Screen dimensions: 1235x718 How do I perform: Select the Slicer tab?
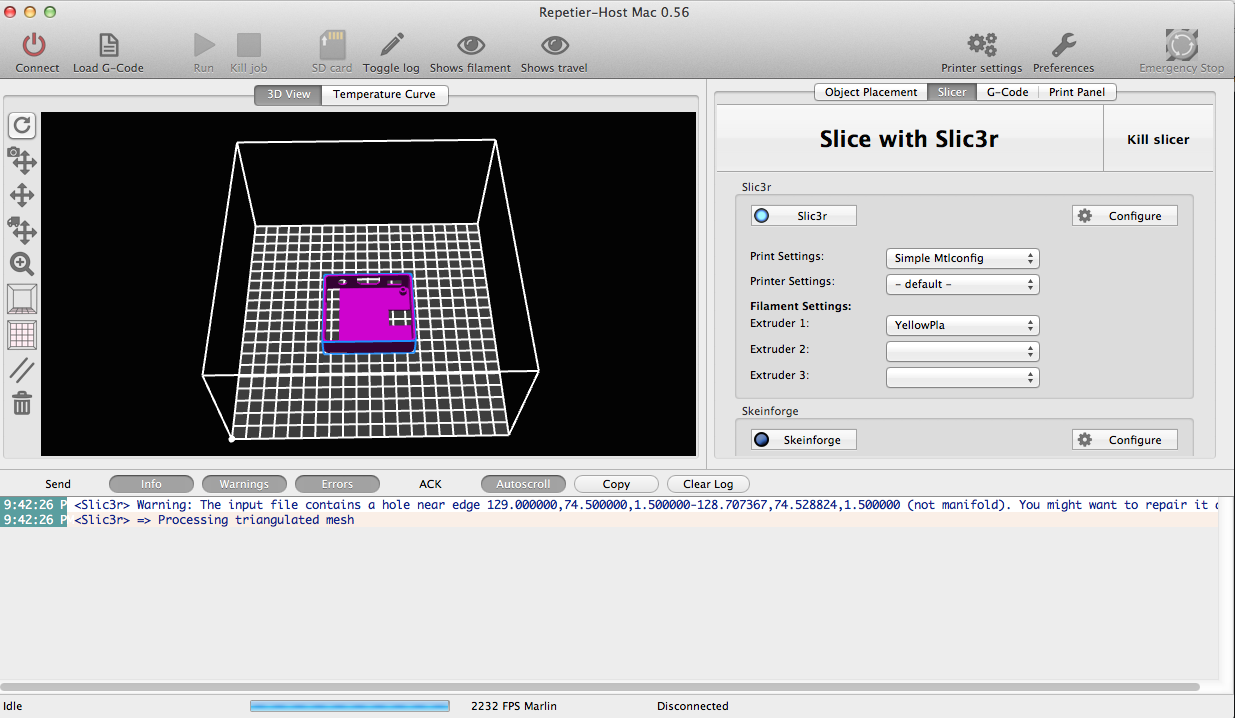[952, 92]
